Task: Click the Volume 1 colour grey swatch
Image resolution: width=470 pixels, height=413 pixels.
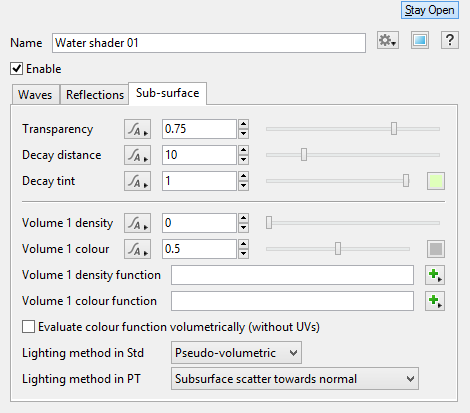Action: coord(436,249)
